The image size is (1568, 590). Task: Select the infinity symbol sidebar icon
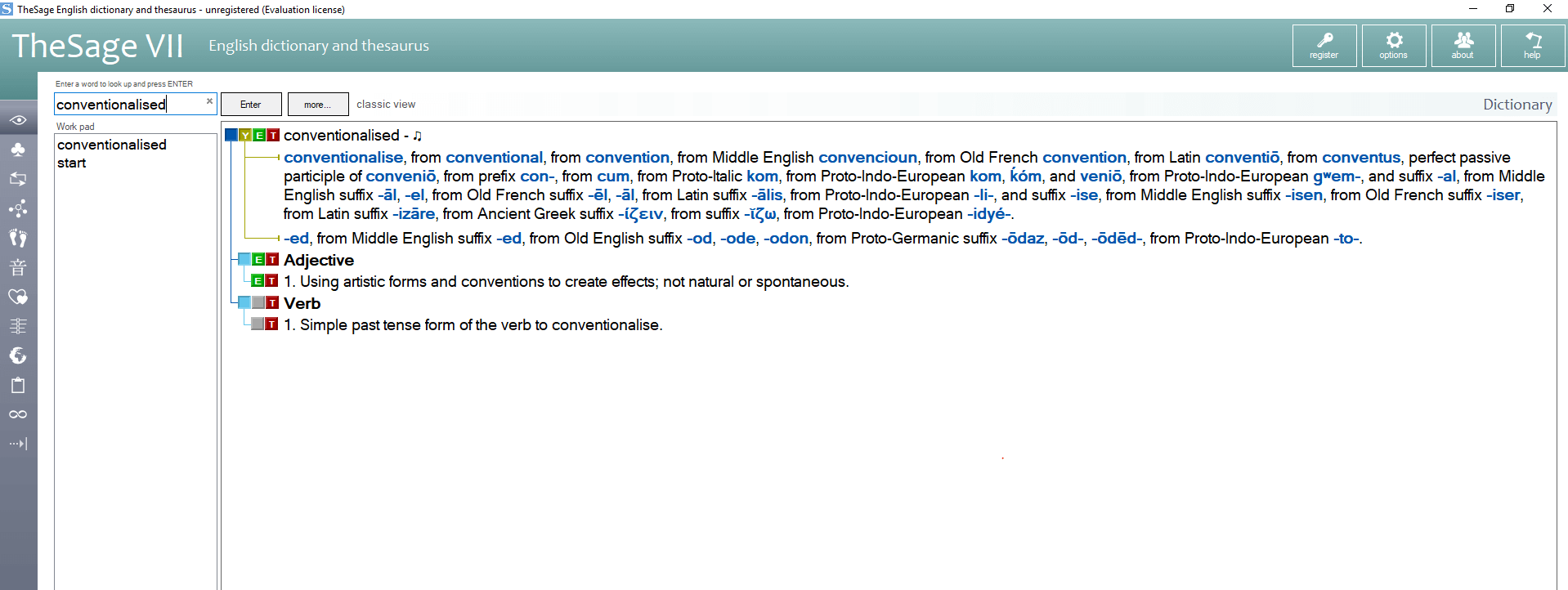pyautogui.click(x=18, y=414)
